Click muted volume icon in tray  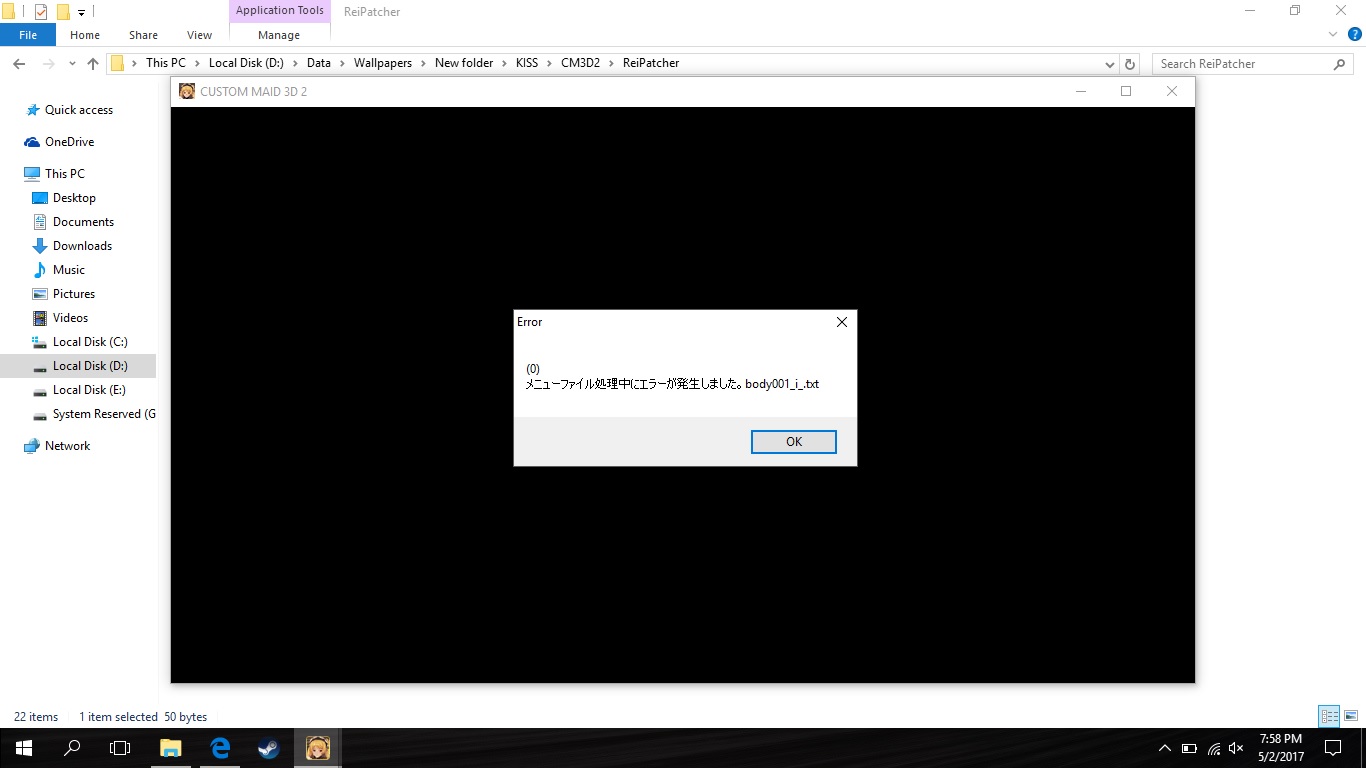pyautogui.click(x=1236, y=748)
